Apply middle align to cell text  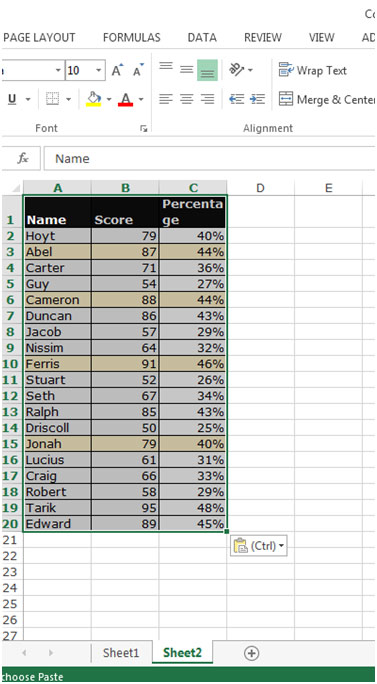(x=187, y=70)
